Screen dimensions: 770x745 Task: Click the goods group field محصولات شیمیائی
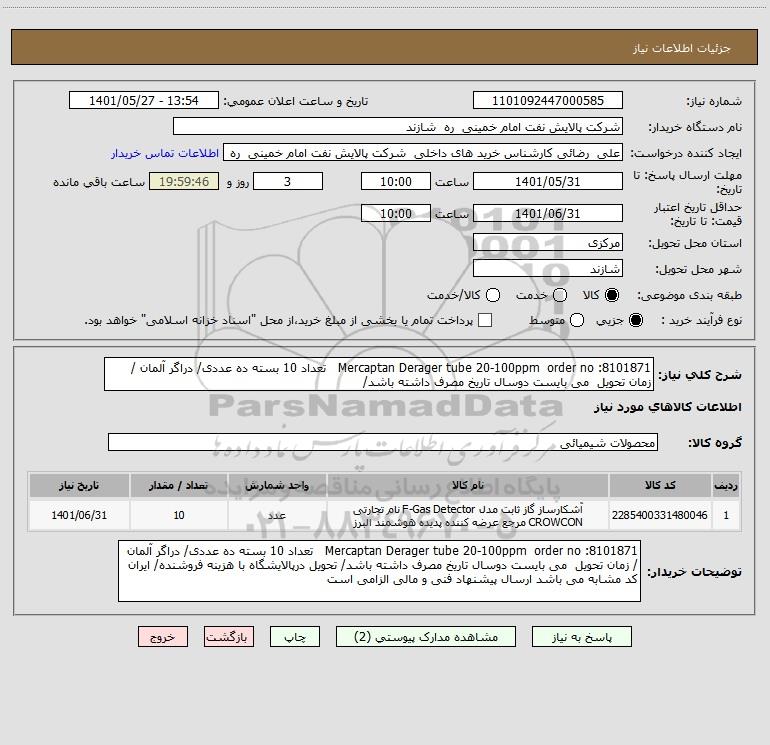(383, 442)
